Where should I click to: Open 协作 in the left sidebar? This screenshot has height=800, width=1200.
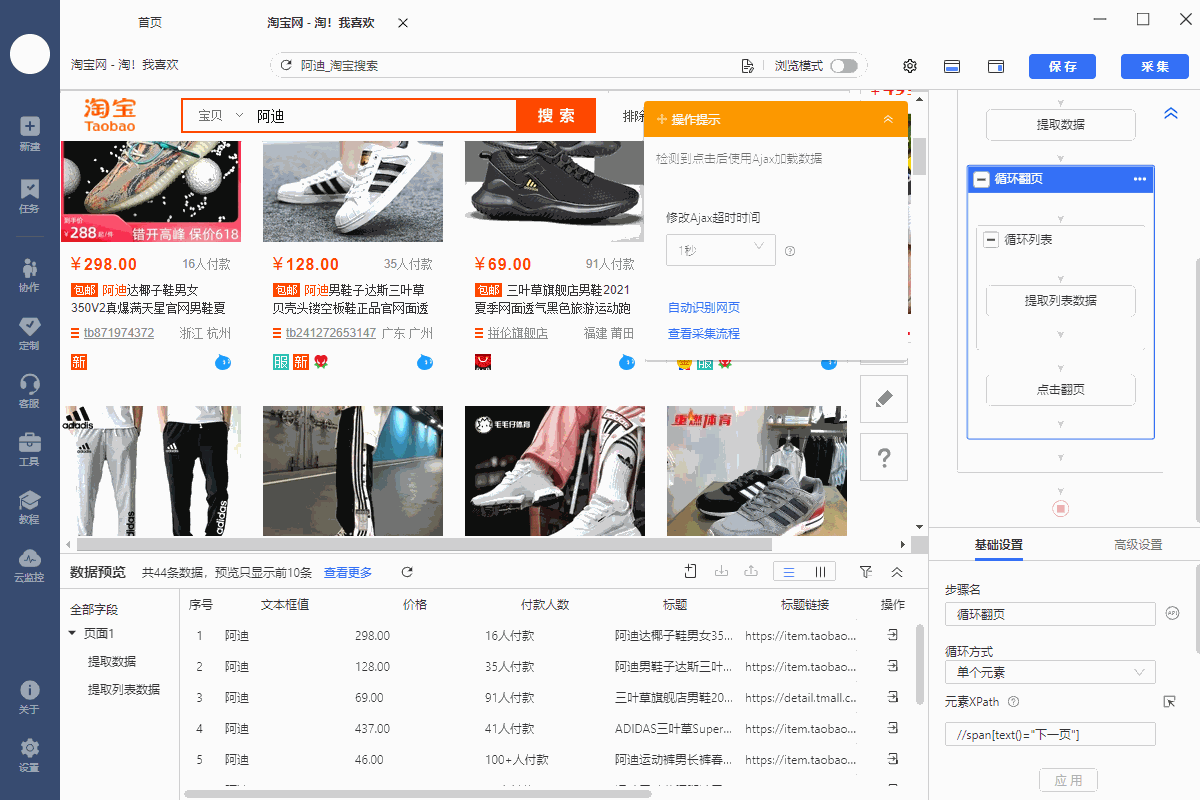coord(29,274)
